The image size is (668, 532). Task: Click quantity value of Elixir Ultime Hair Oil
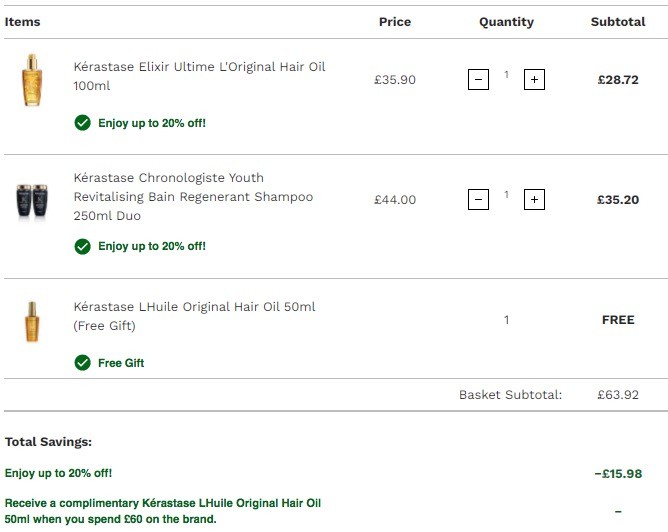click(506, 75)
